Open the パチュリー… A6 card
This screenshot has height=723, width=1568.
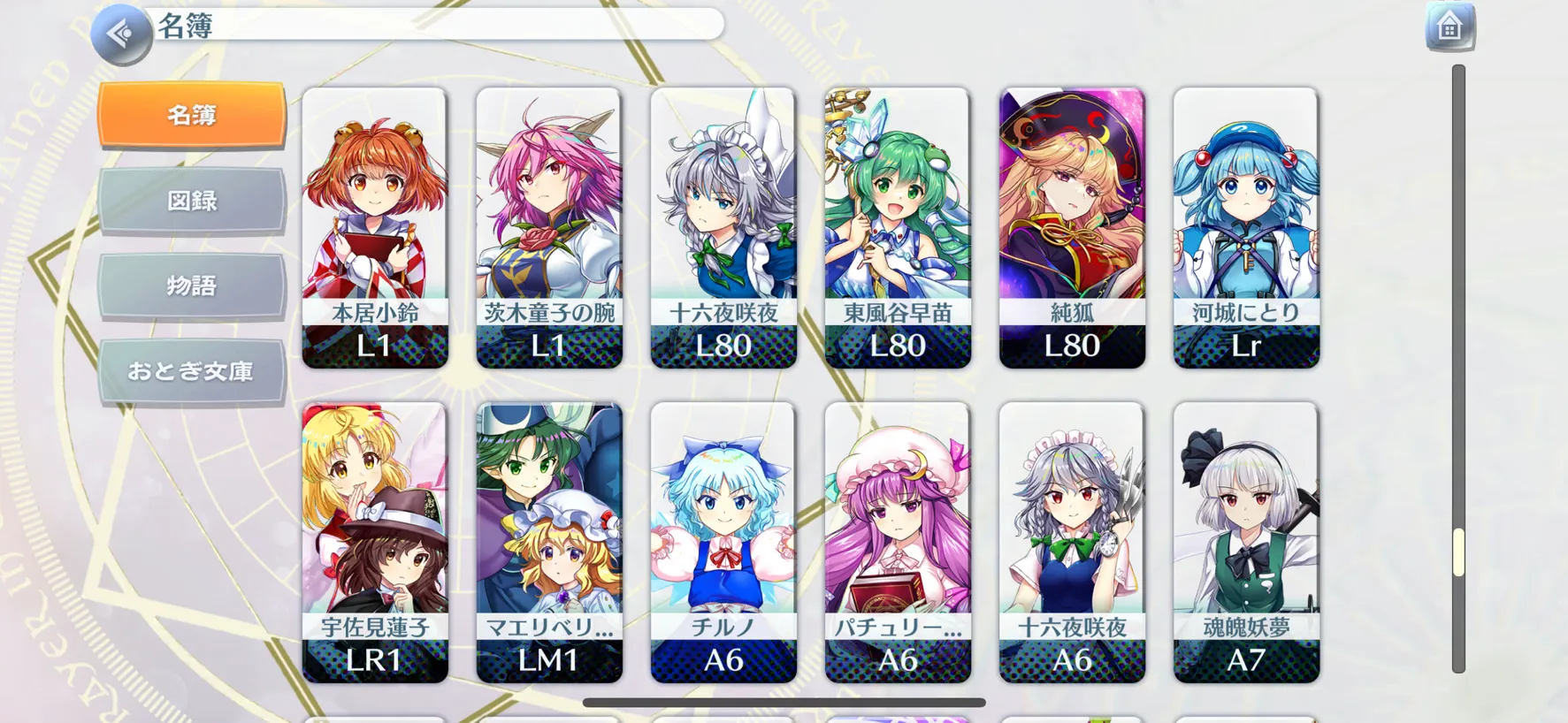coord(898,543)
